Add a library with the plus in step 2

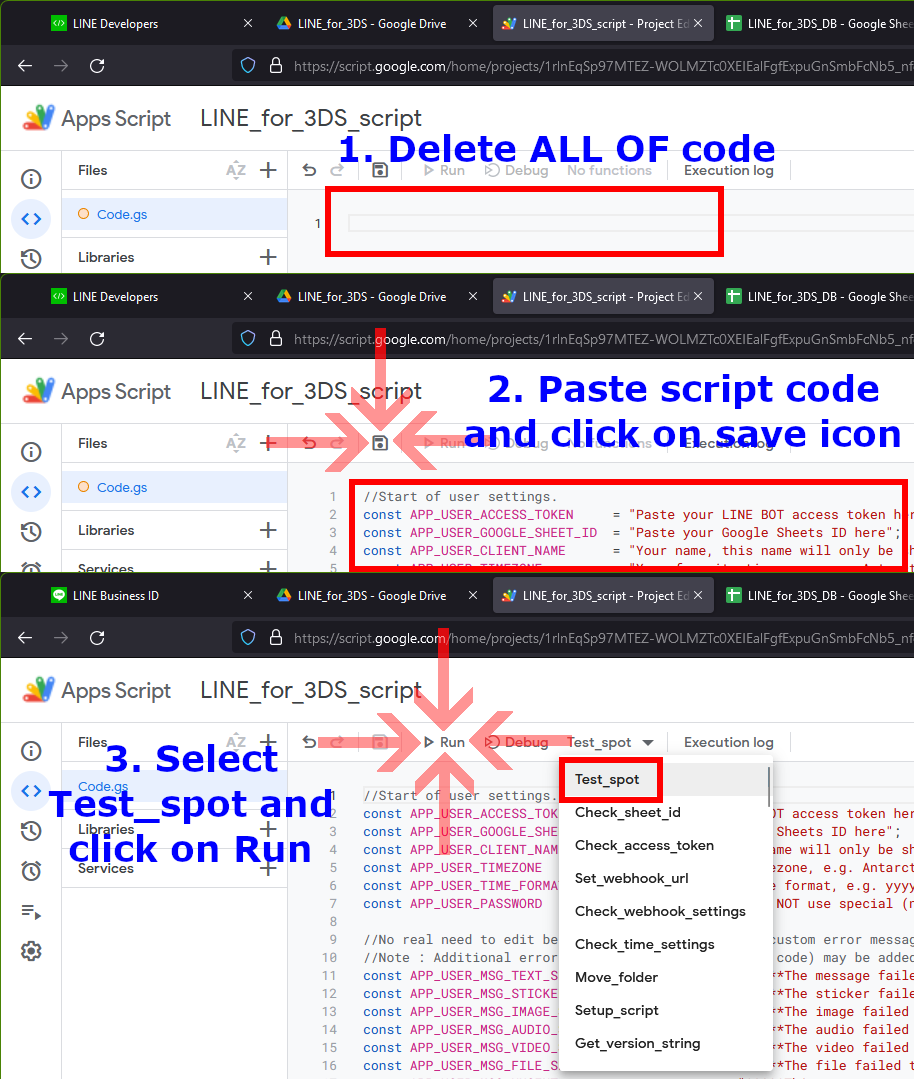point(268,531)
